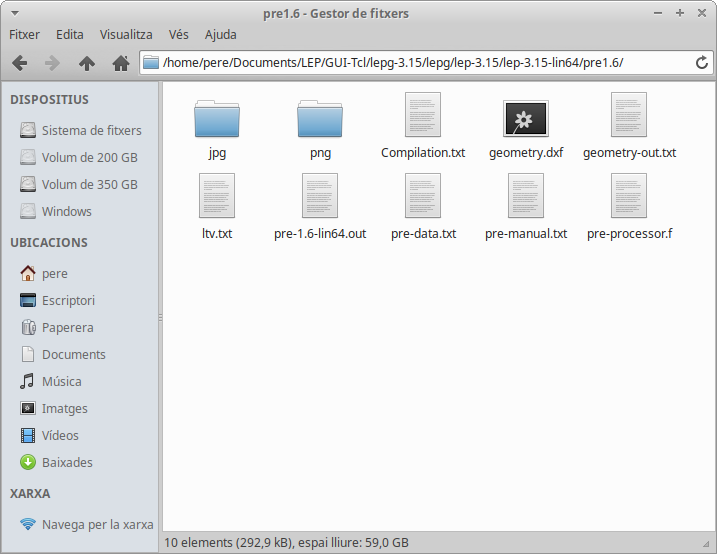
Task: Select the pre-processor.f file icon
Action: 629,196
